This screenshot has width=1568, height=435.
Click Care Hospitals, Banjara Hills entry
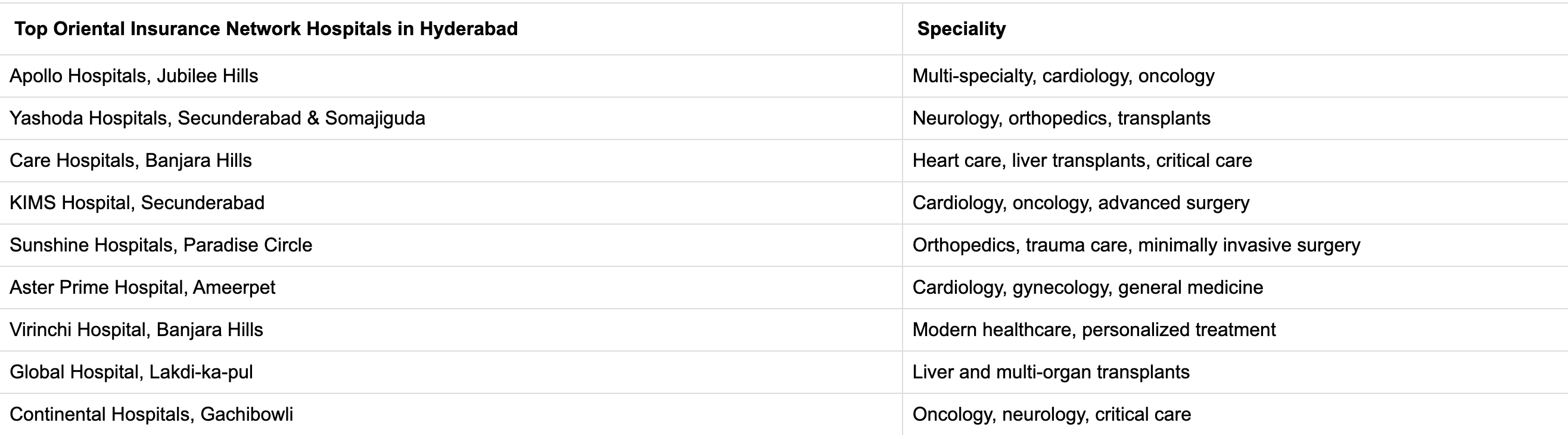[x=131, y=161]
